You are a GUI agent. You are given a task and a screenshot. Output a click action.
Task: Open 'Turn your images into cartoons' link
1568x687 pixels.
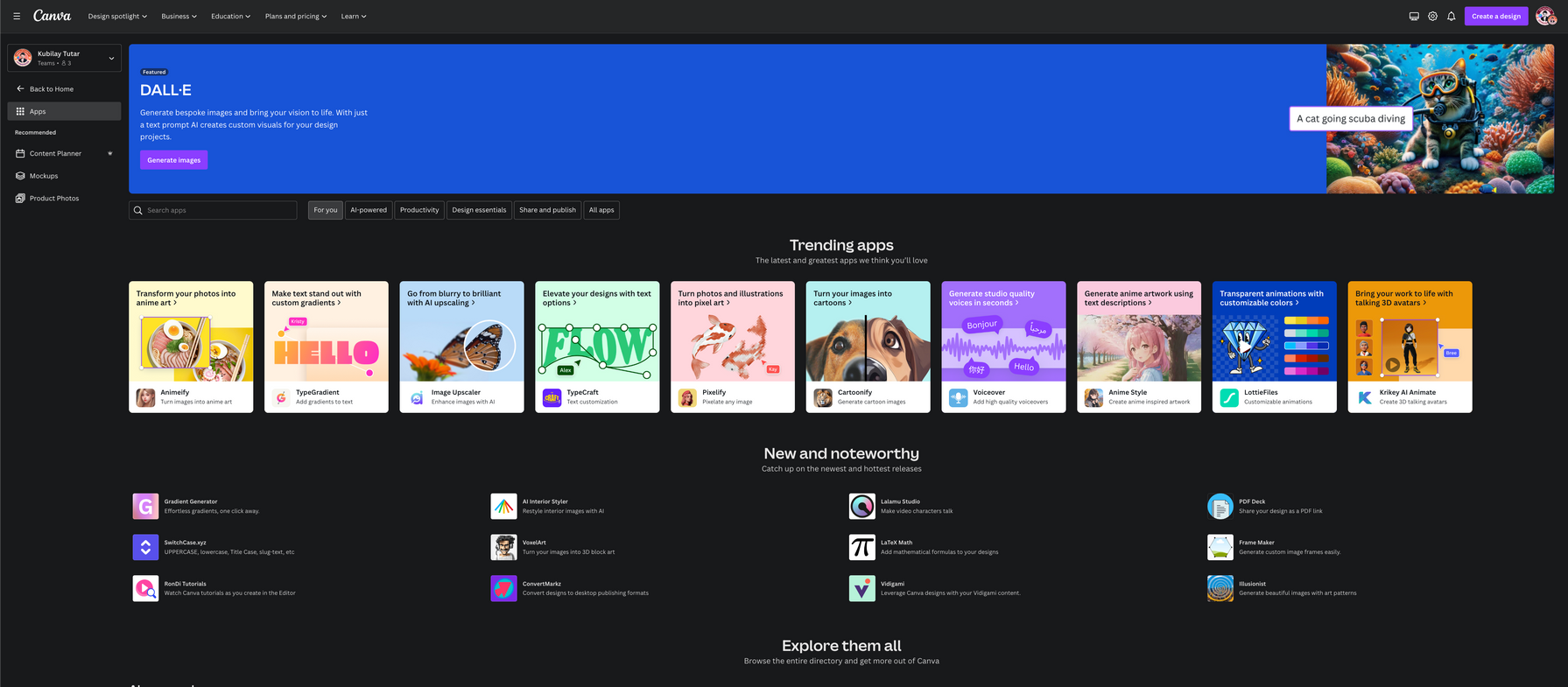click(853, 298)
